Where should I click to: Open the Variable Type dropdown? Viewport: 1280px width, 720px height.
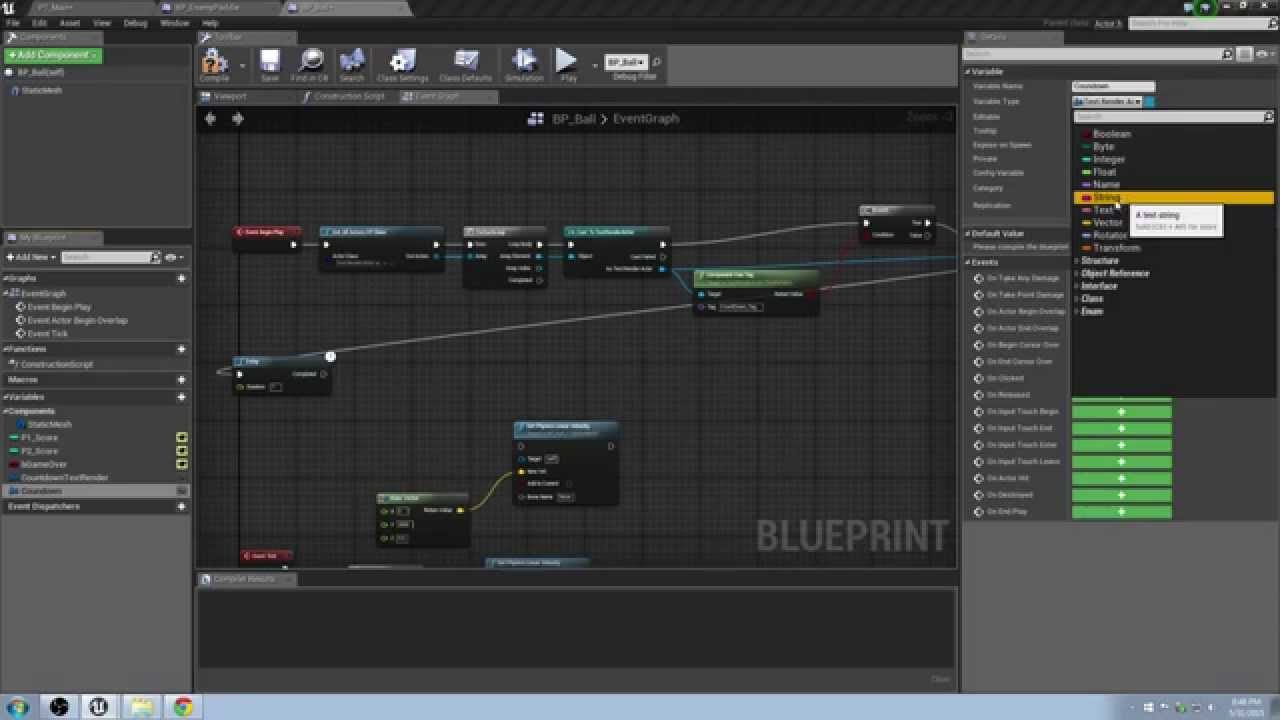pyautogui.click(x=1107, y=101)
